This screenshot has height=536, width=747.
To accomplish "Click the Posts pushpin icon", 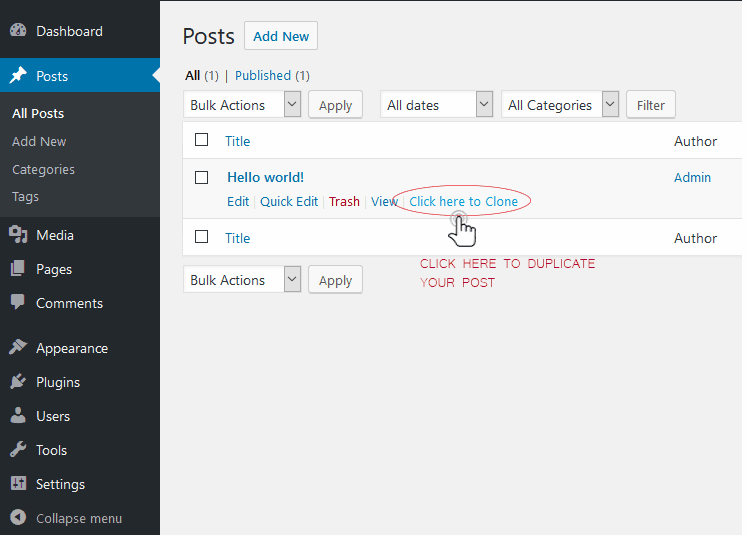I will 18,75.
